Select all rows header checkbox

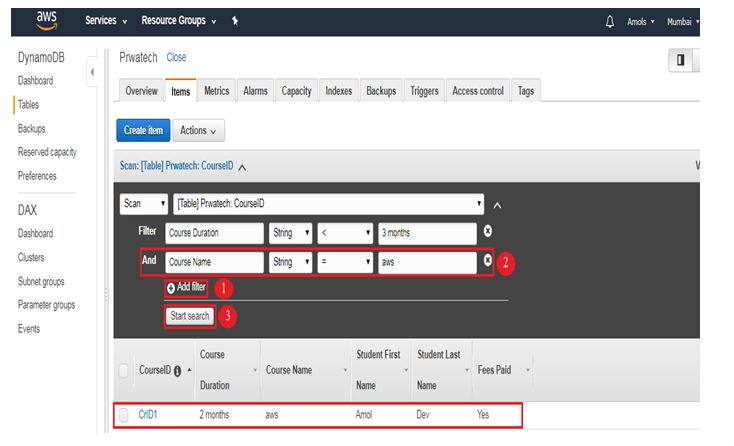coord(124,371)
